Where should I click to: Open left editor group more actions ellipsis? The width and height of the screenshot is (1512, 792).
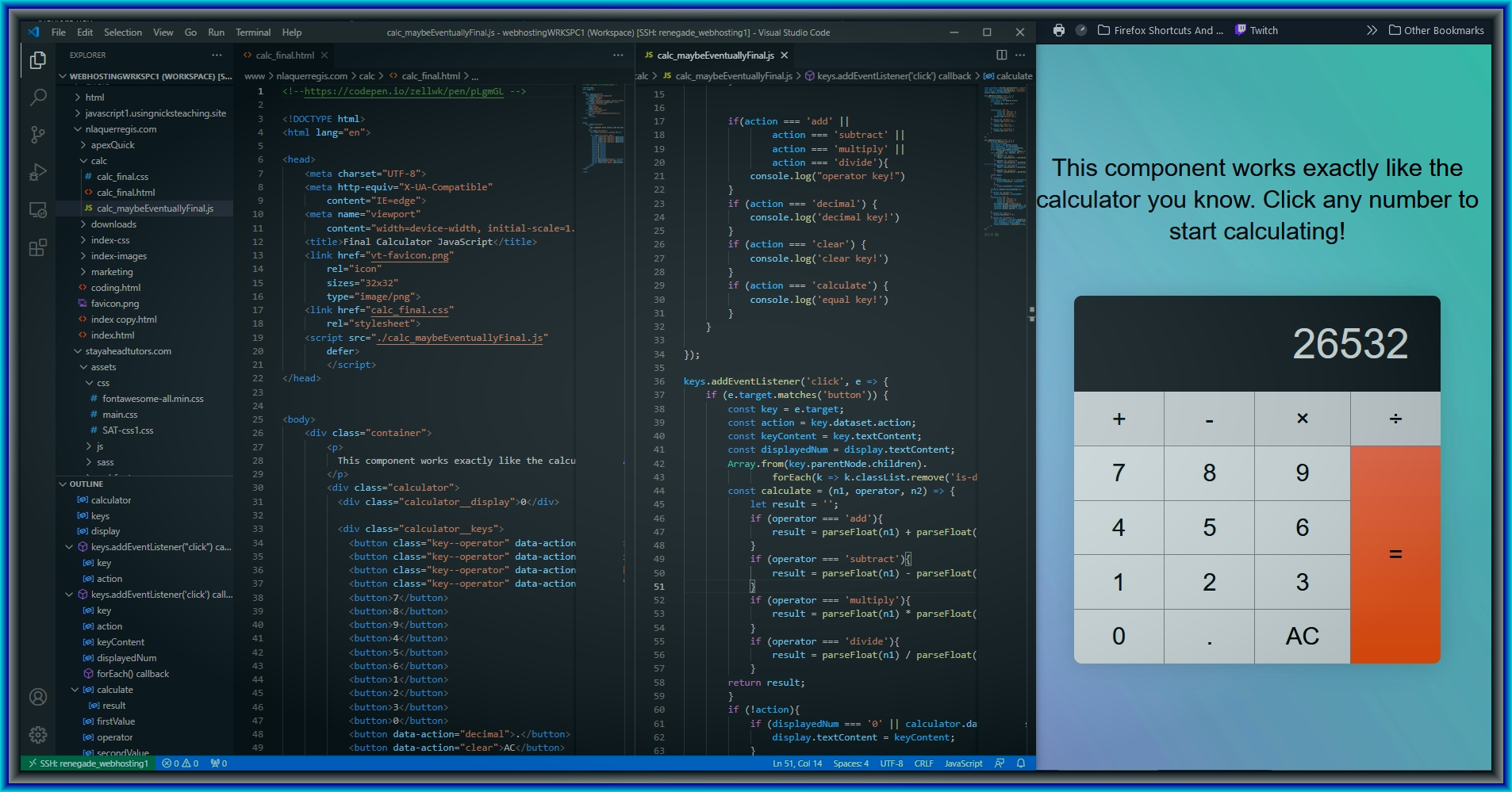pos(618,55)
